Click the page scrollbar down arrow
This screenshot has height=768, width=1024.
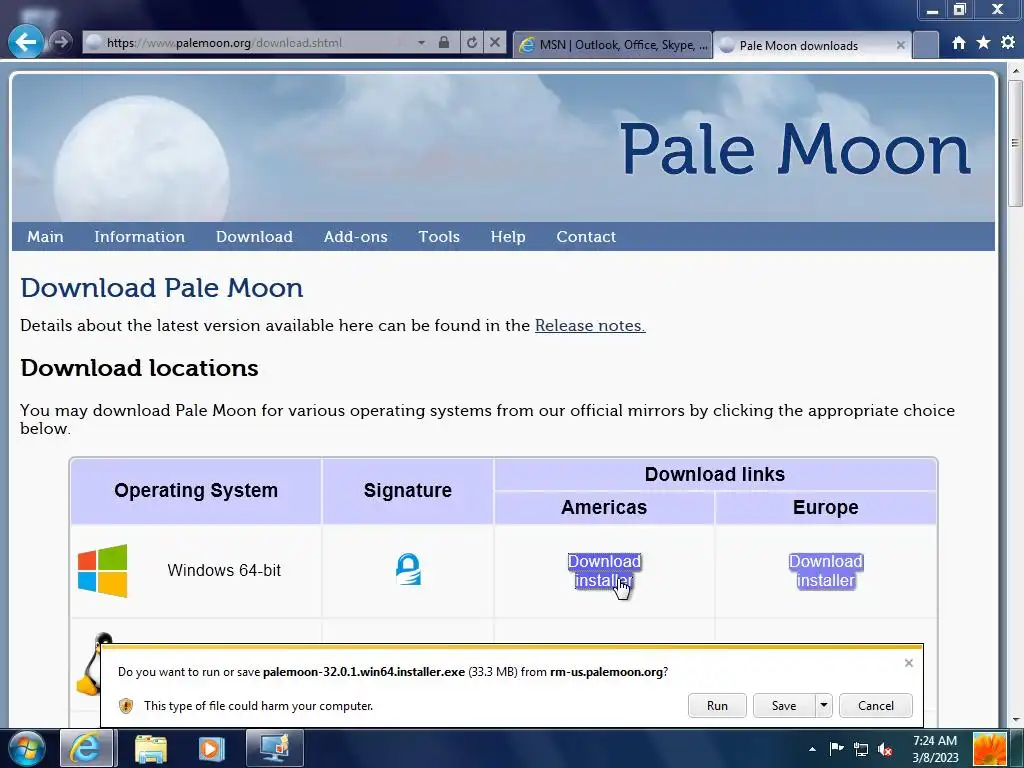click(x=1016, y=720)
